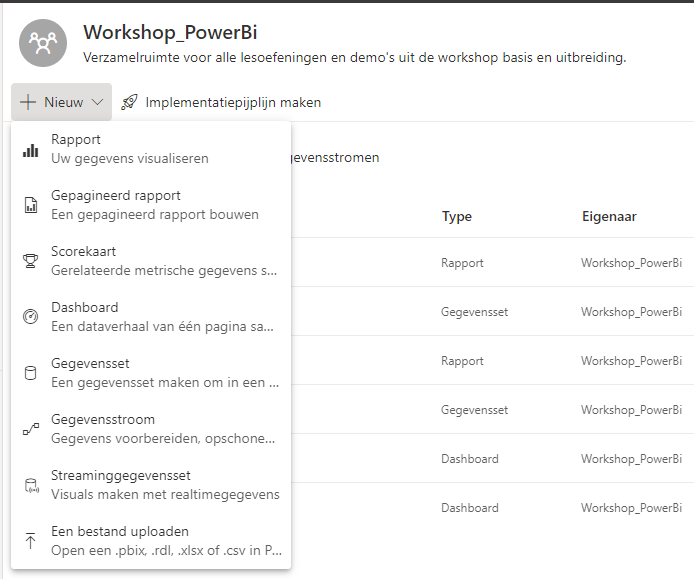Click the Dashboard gauge icon
Viewport: 694px width, 579px height.
coord(31,317)
